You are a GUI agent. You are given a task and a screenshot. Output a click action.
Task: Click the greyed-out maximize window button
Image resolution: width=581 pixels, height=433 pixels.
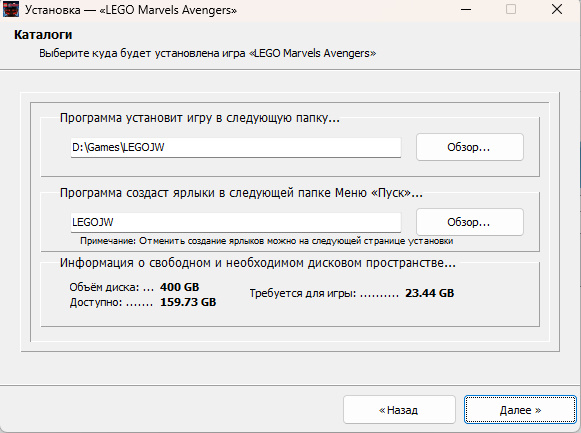(511, 9)
